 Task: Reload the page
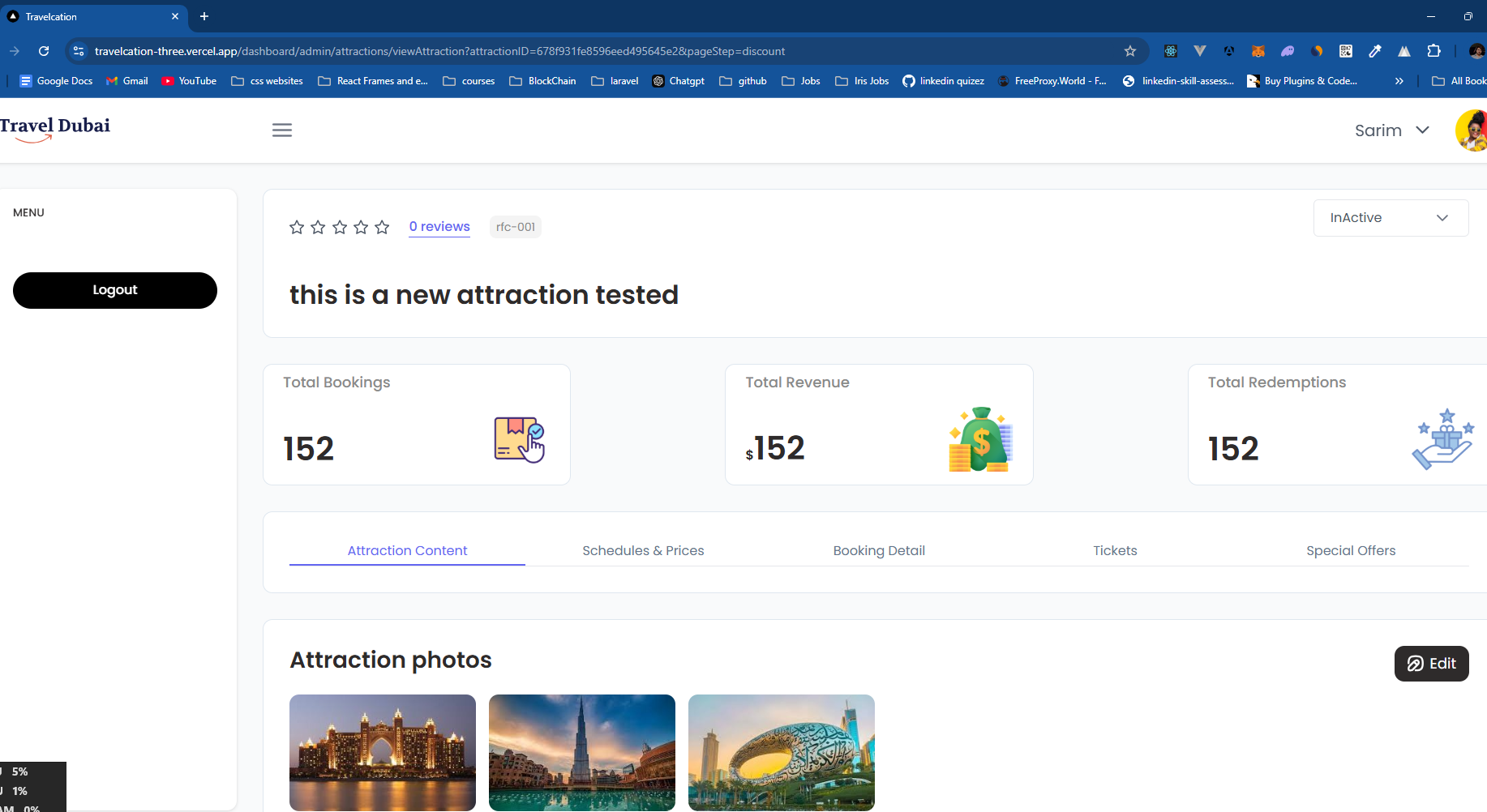(x=44, y=50)
